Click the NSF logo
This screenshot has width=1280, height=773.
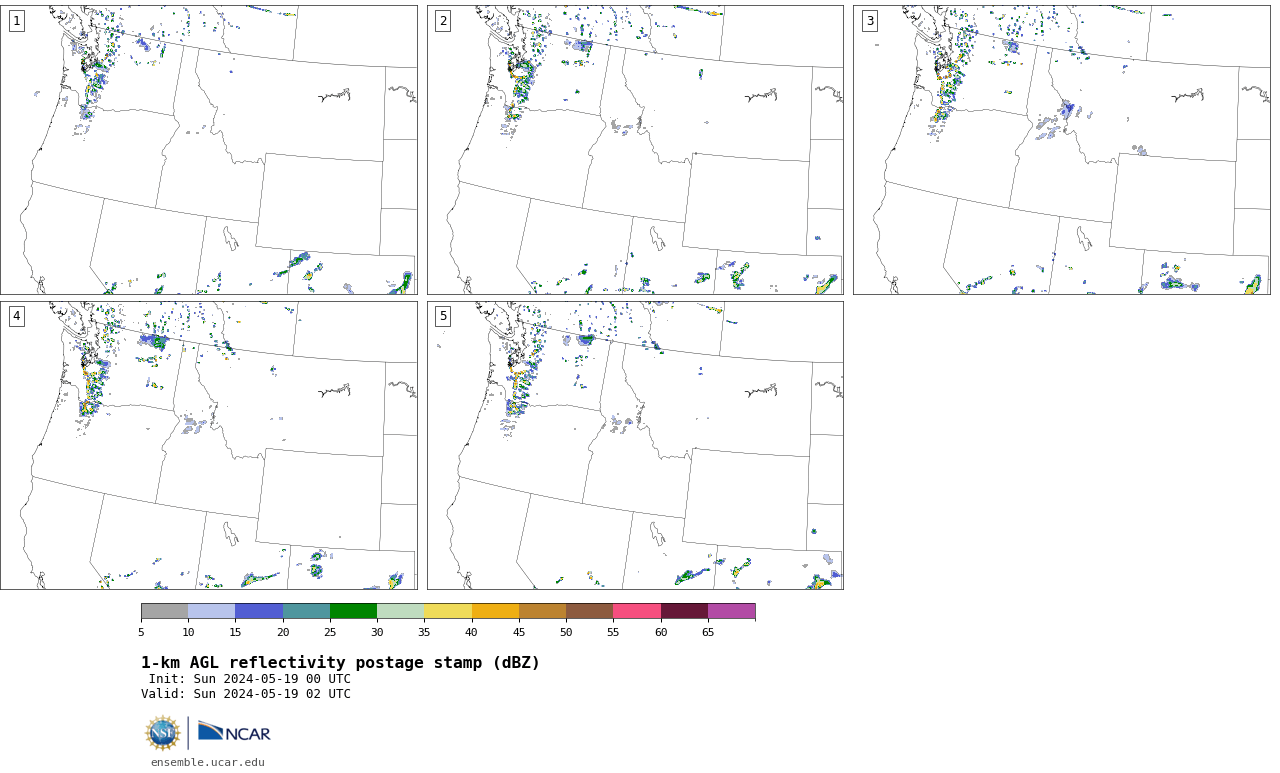(163, 733)
